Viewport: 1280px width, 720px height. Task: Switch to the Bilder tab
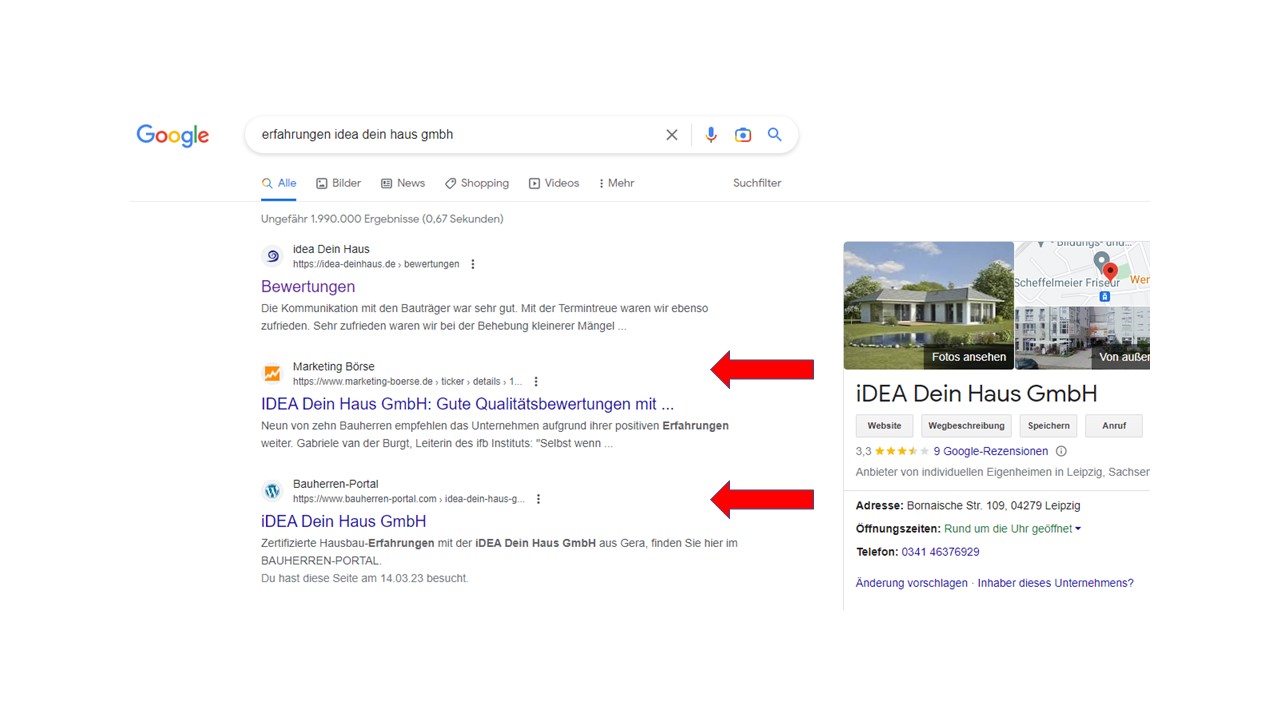click(x=339, y=183)
